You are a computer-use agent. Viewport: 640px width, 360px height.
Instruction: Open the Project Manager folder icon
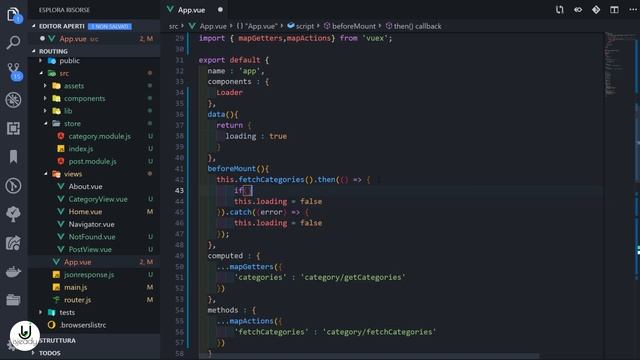(x=13, y=300)
